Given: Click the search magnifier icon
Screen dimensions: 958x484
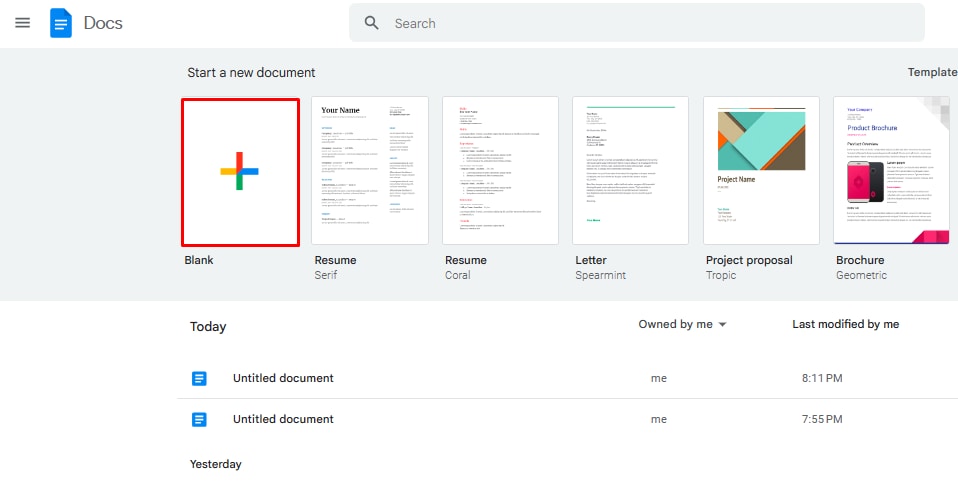Looking at the screenshot, I should pyautogui.click(x=372, y=23).
